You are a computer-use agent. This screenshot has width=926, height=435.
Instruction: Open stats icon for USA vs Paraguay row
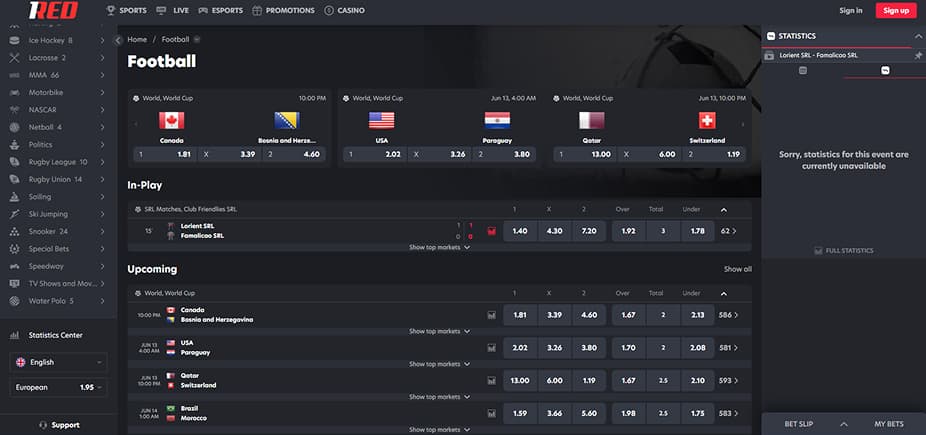(x=491, y=348)
